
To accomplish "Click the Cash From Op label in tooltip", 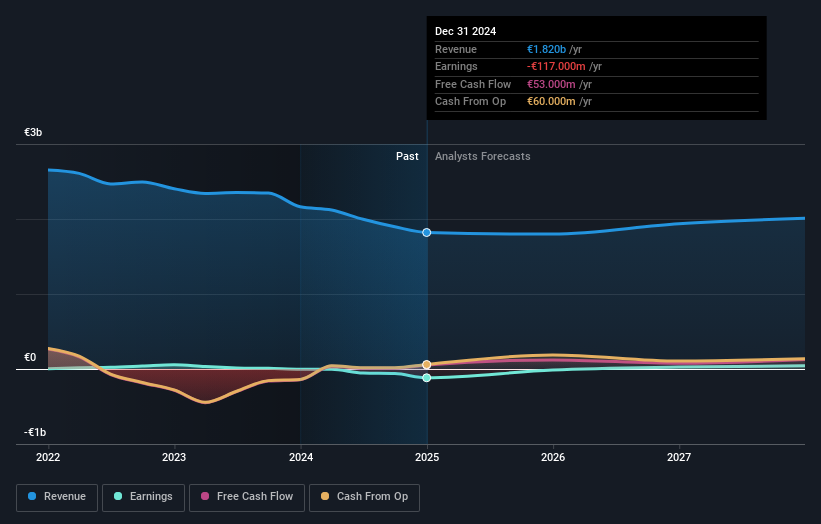I will (470, 102).
